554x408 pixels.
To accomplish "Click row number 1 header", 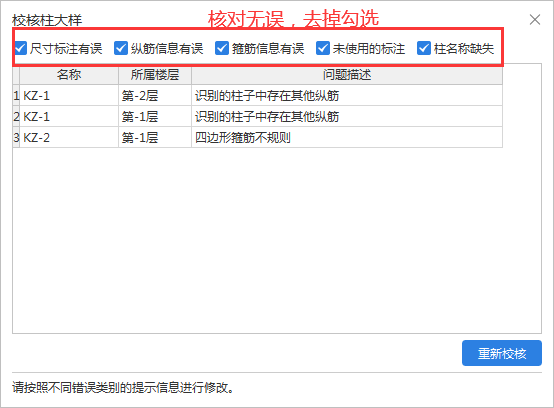I will [16, 95].
